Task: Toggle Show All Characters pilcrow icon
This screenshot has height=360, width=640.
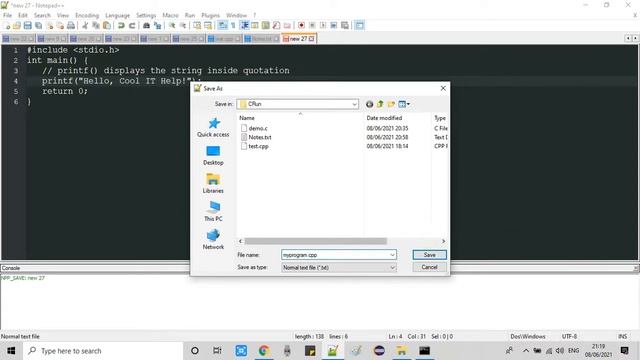Action: 233,25
